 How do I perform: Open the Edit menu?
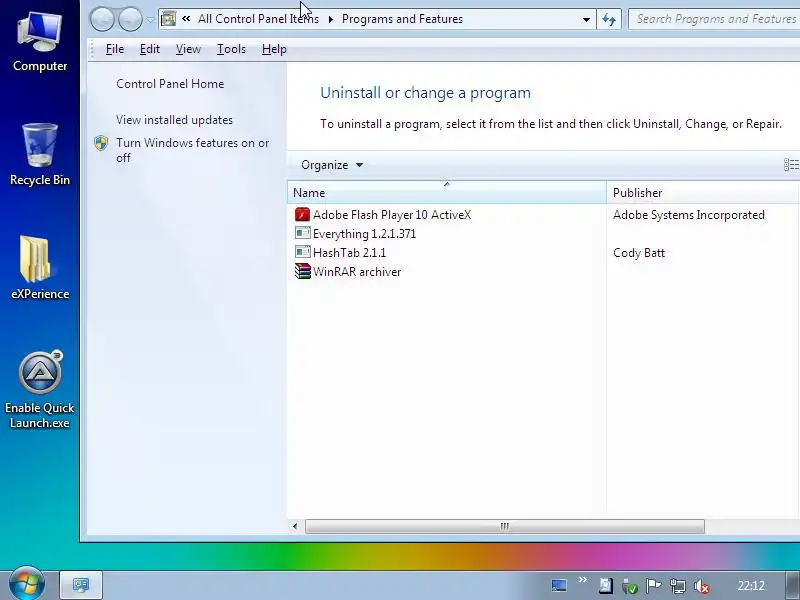coord(149,49)
